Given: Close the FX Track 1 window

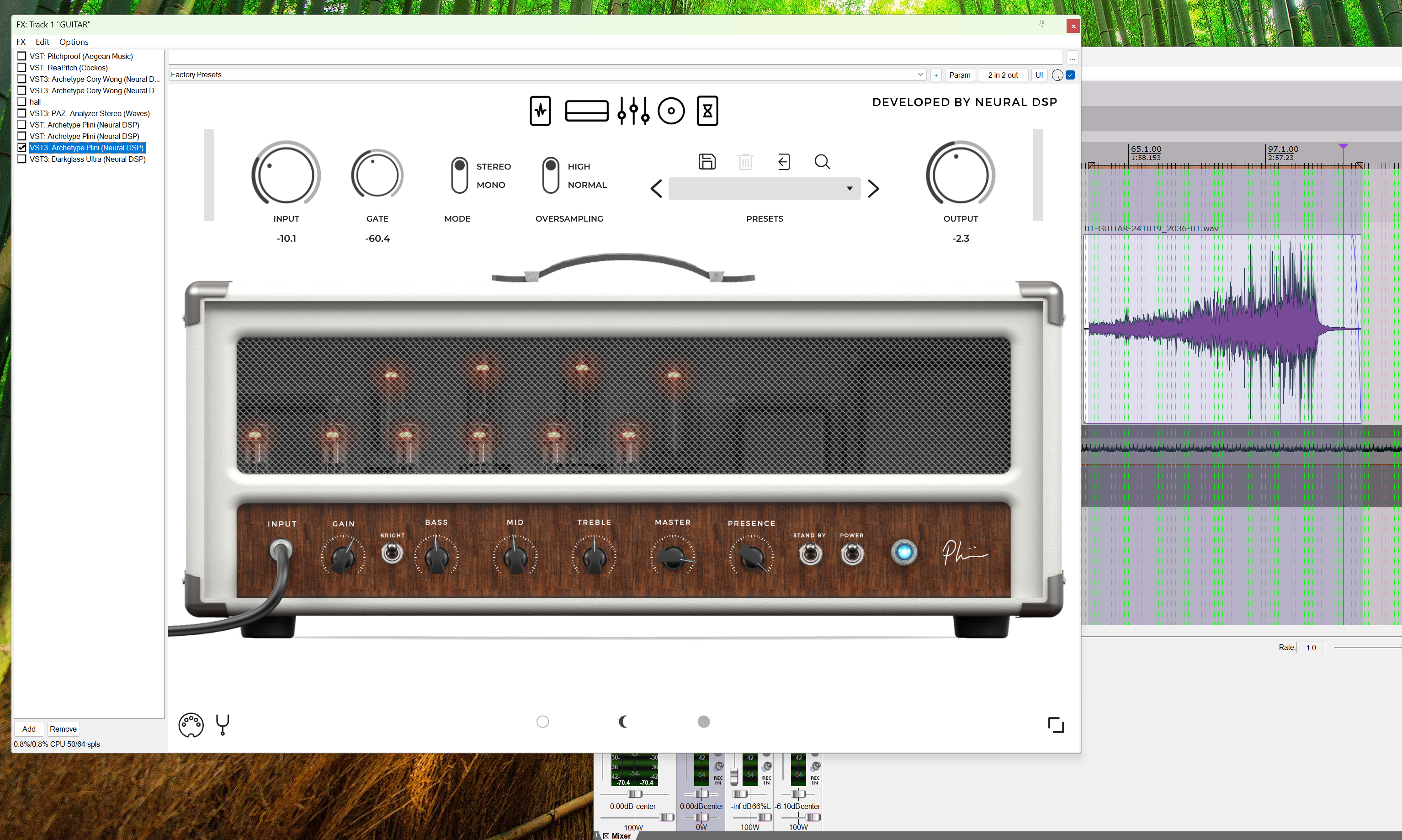Looking at the screenshot, I should pos(1073,26).
